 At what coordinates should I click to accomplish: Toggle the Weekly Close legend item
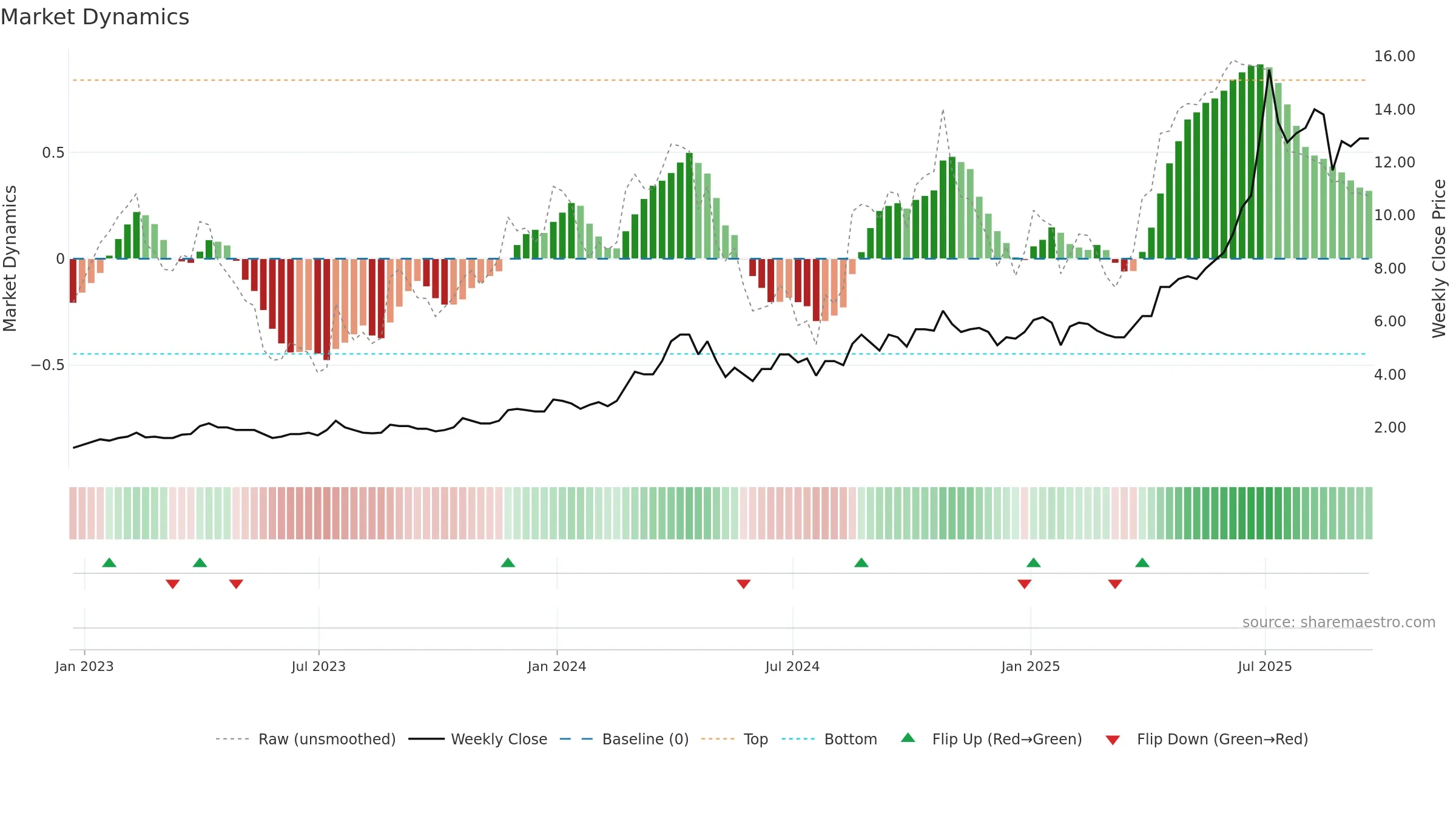point(478,739)
